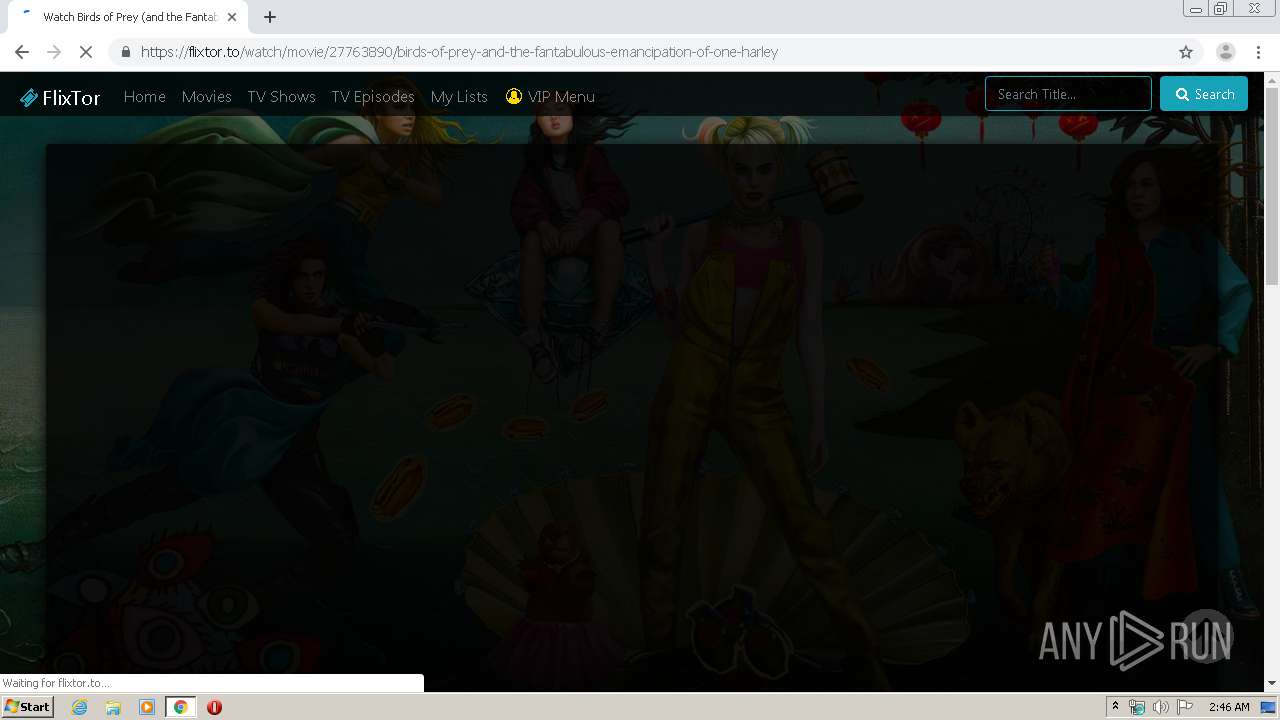Open the TV Episodes section
This screenshot has width=1280, height=720.
372,96
